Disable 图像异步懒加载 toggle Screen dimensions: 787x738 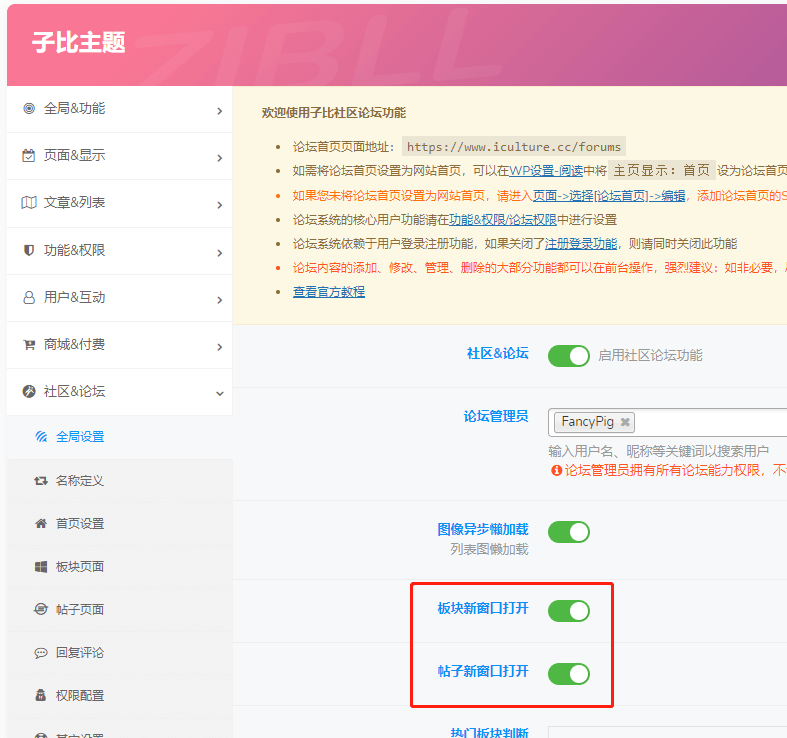click(x=568, y=532)
